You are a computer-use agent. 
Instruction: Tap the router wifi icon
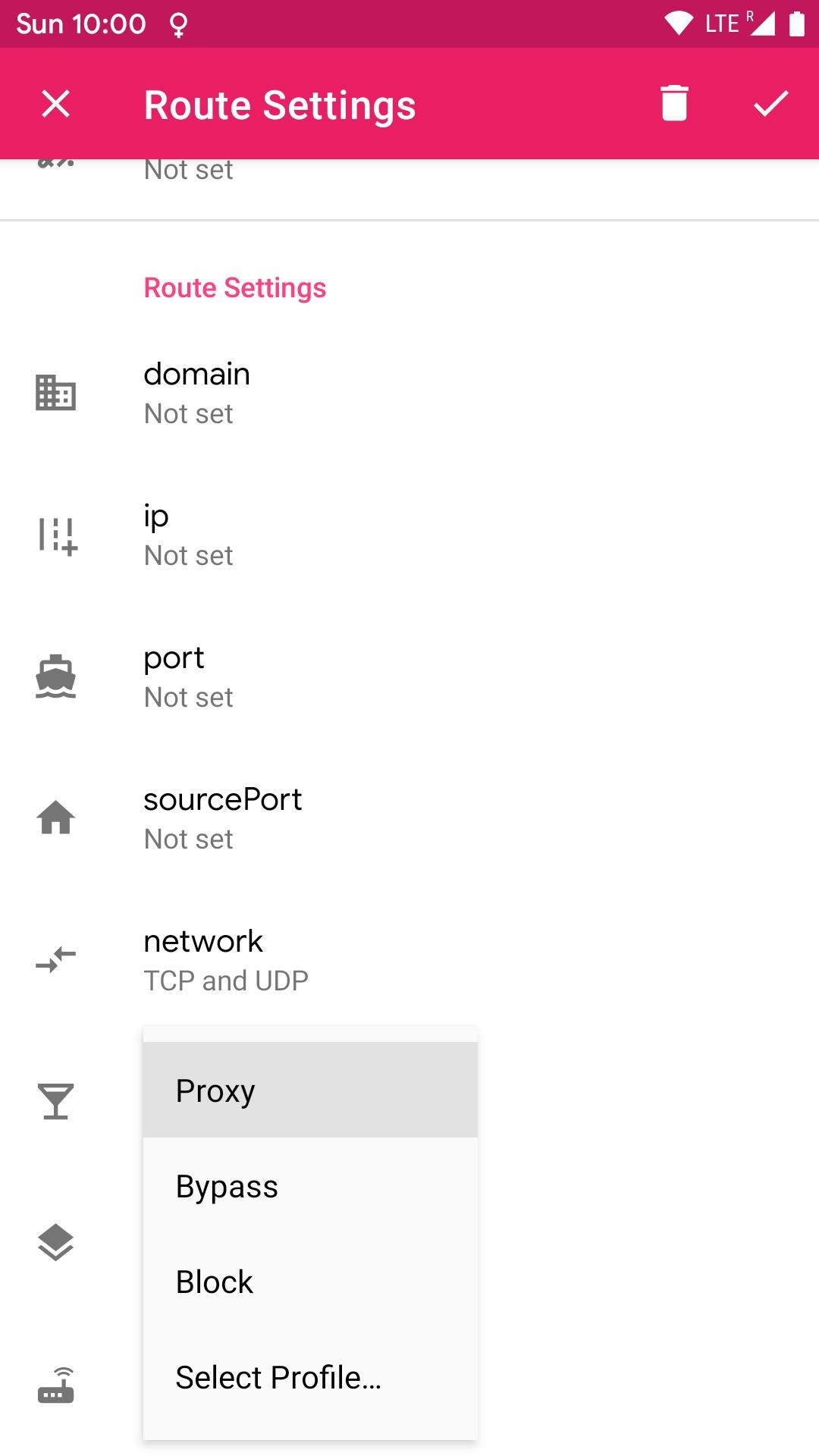coord(56,1385)
